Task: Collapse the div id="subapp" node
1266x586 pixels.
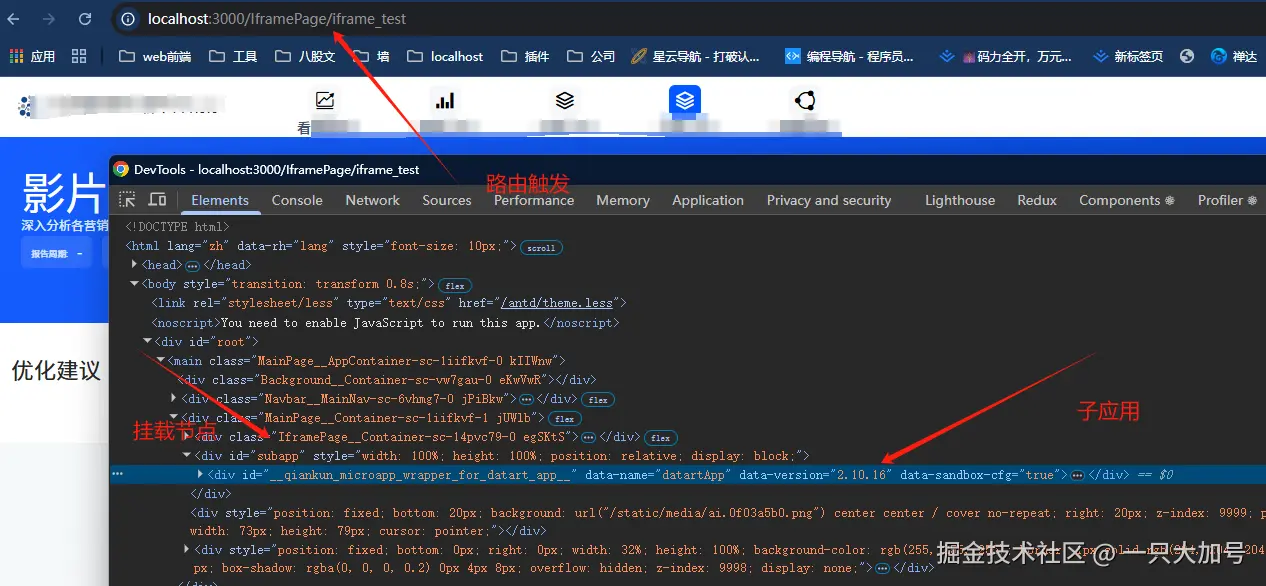Action: pos(187,456)
